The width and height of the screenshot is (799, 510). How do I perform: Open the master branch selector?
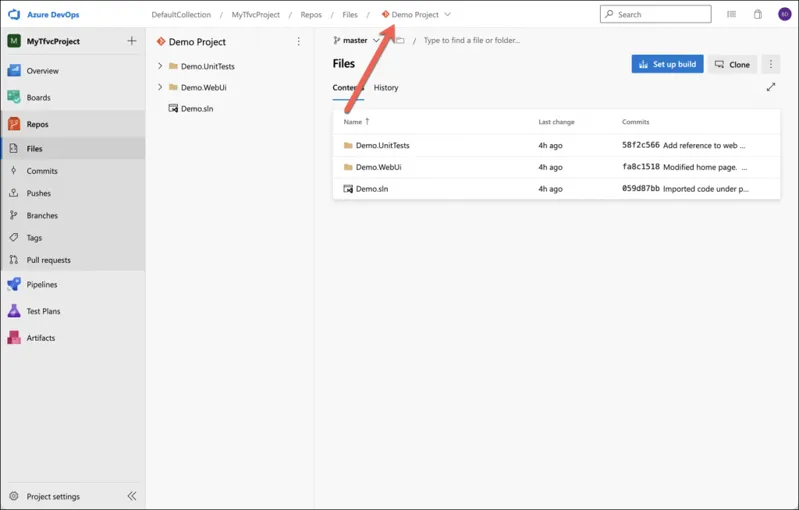point(356,40)
